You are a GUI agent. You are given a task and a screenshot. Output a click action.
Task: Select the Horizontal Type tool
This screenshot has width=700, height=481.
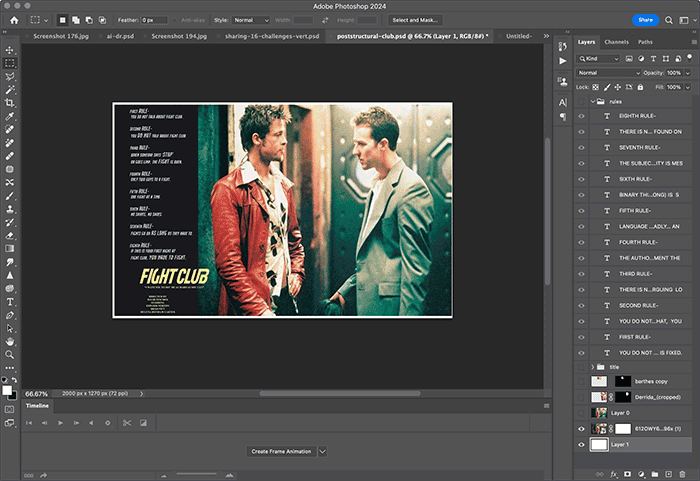pos(10,301)
